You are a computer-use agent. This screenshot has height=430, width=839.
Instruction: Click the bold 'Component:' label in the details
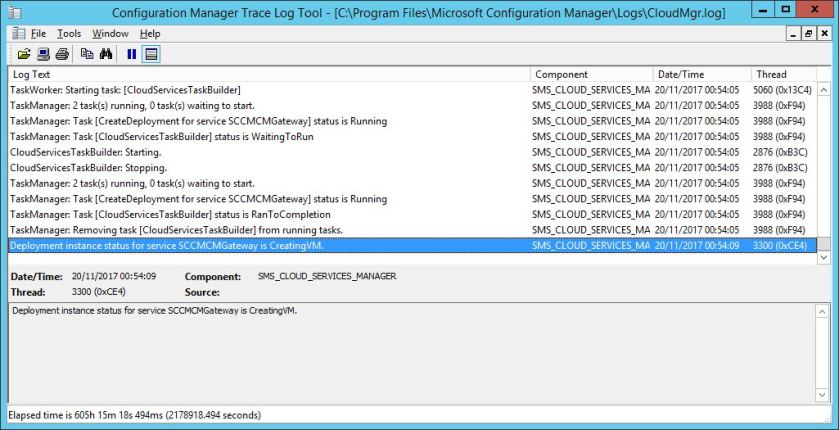pos(212,277)
